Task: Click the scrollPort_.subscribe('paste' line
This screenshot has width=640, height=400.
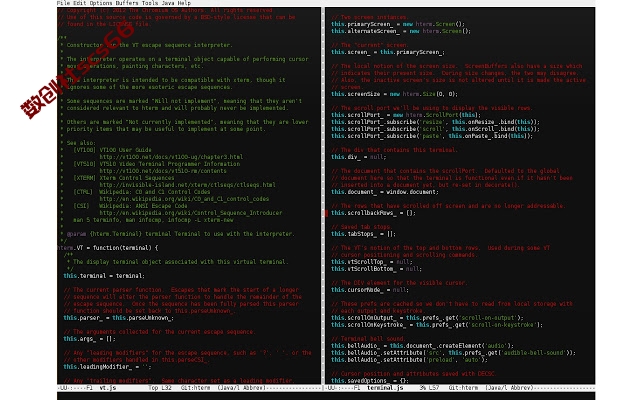Action: [432, 136]
